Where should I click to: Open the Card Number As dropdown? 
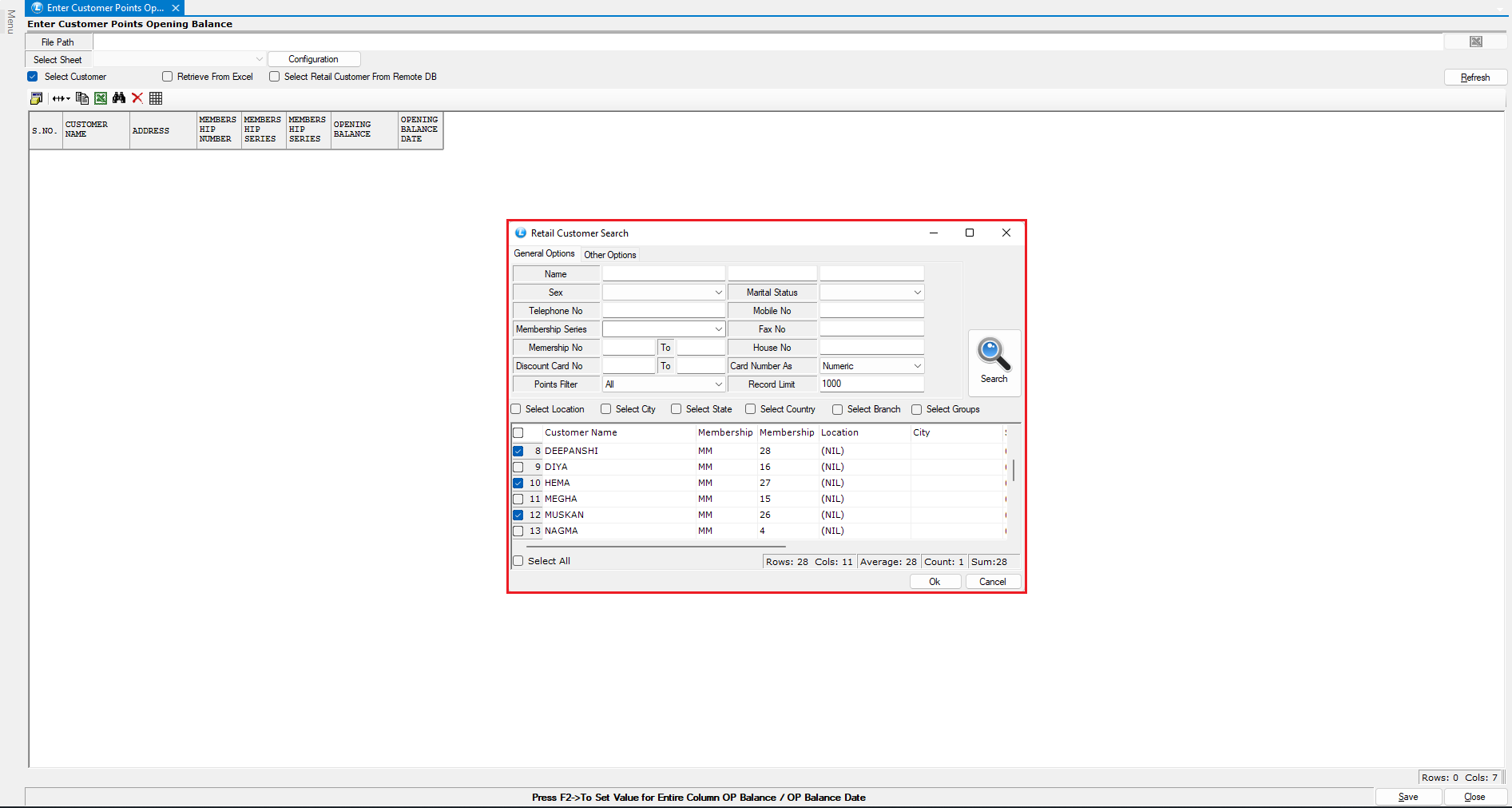(x=917, y=366)
